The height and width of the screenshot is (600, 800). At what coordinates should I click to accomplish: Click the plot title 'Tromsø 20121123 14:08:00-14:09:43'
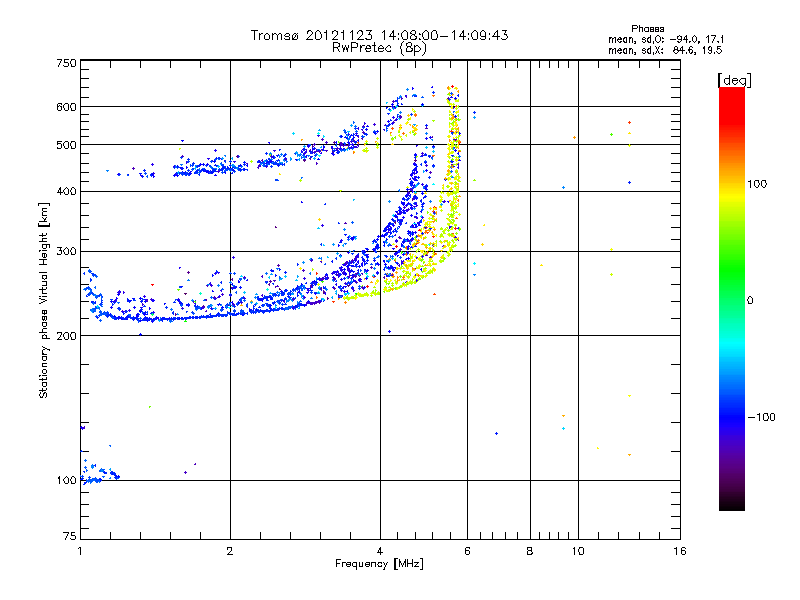(380, 35)
